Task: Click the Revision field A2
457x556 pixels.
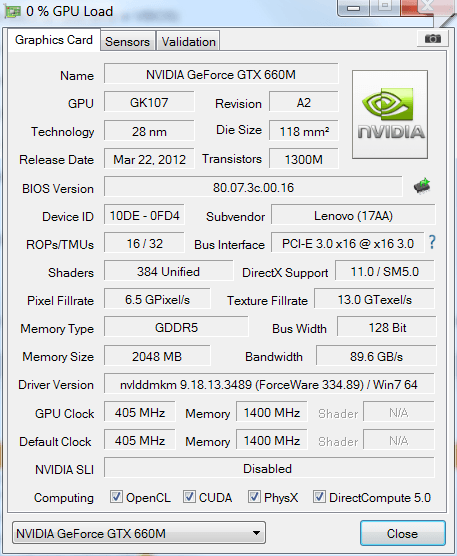Action: pos(304,102)
